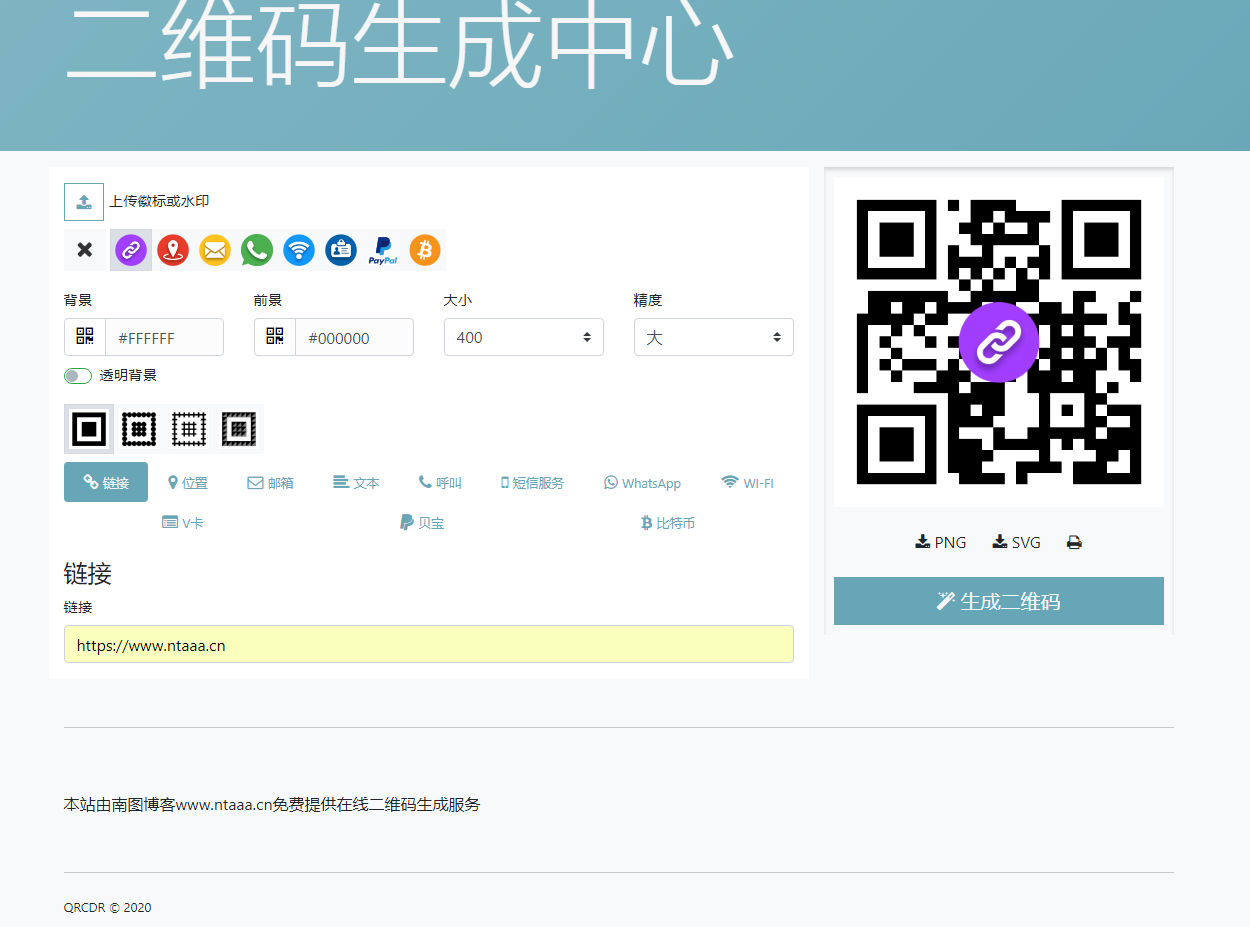Open the 大小 size dropdown
This screenshot has height=927, width=1250.
[x=523, y=337]
